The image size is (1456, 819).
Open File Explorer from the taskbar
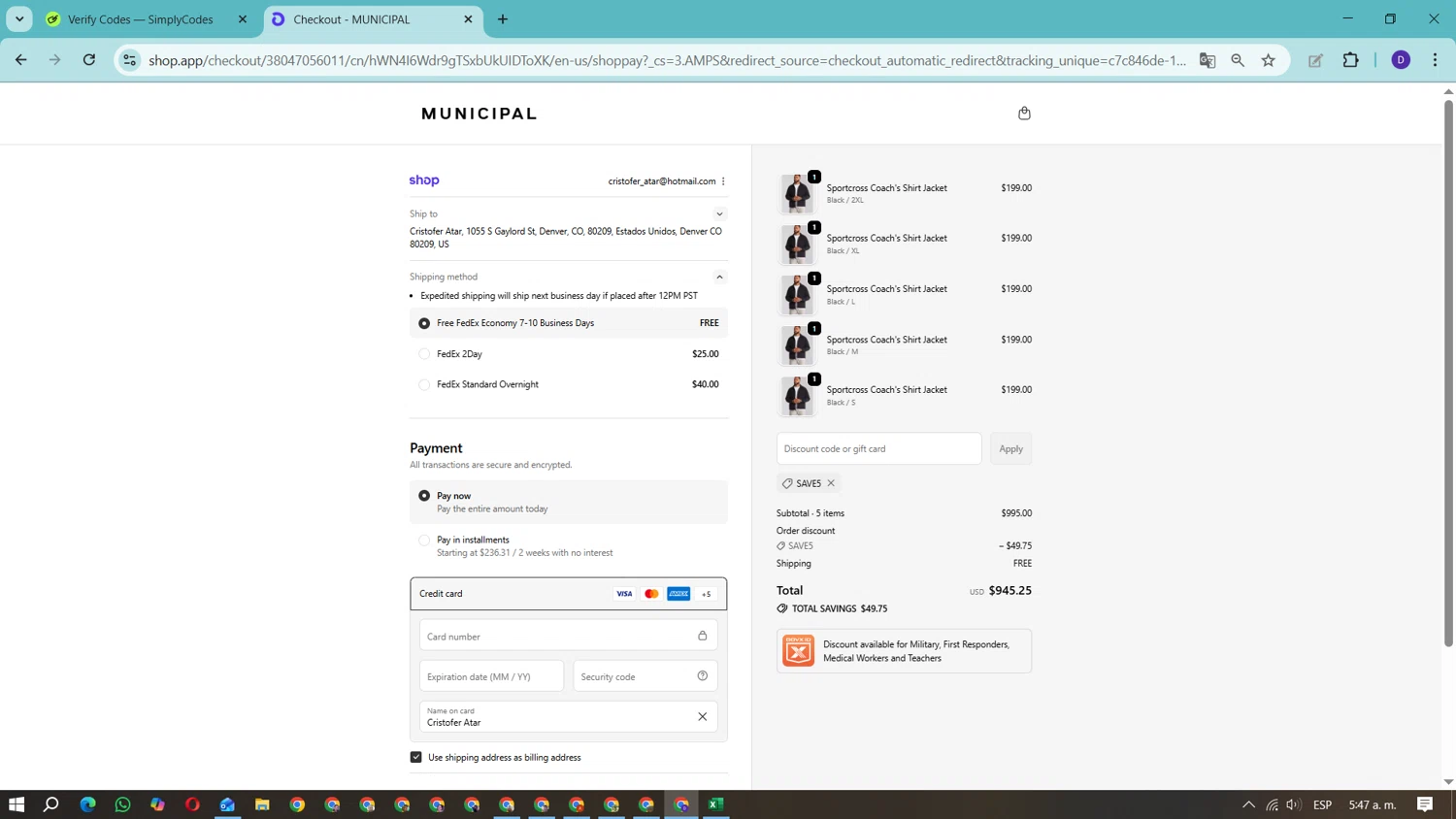262,804
